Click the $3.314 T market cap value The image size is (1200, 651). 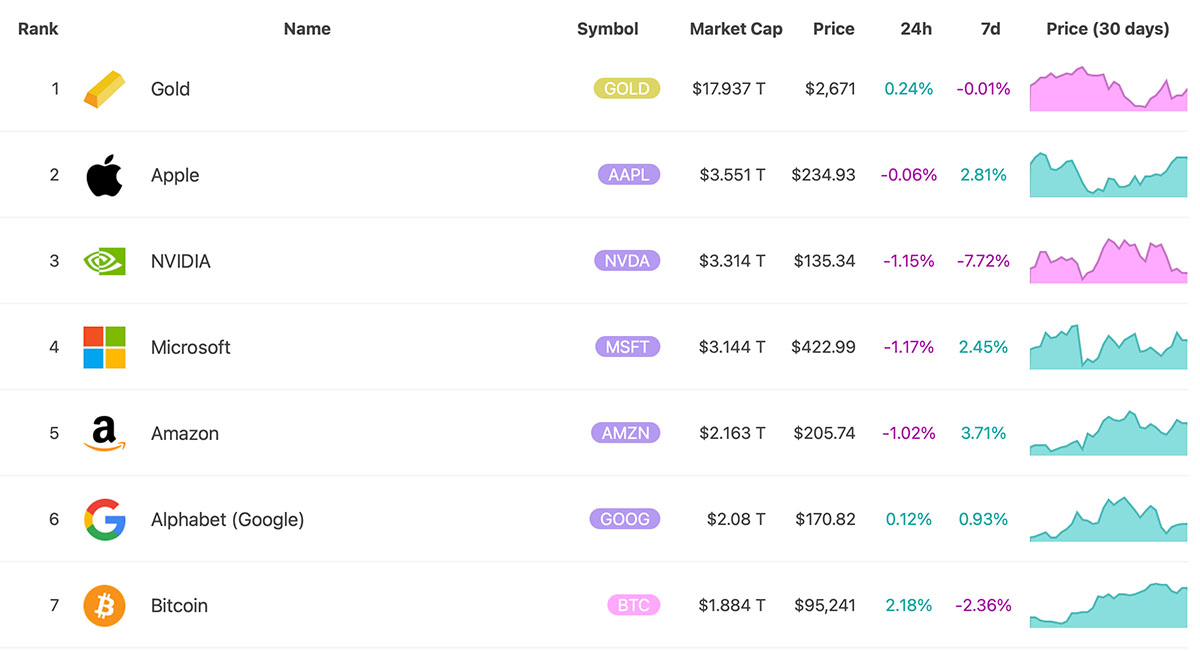(733, 261)
